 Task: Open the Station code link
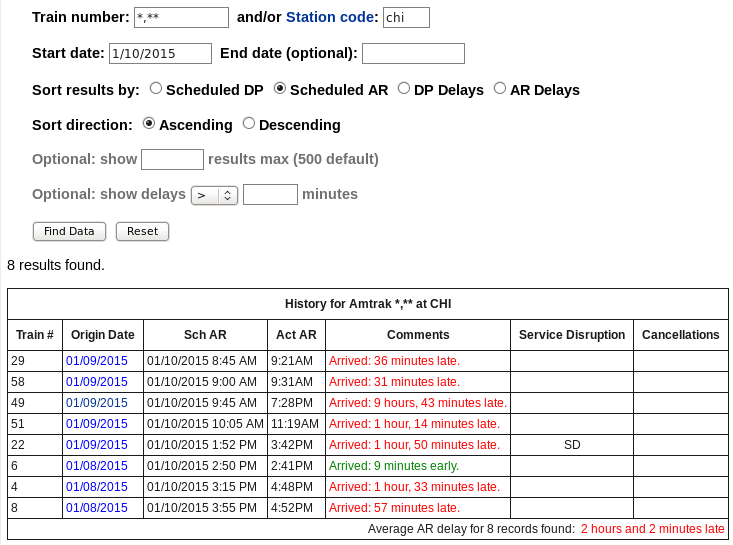(x=330, y=17)
